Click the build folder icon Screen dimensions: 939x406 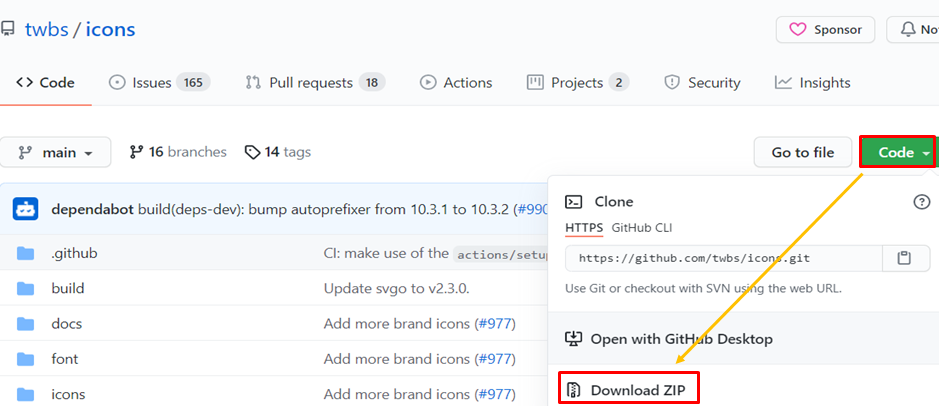tap(26, 289)
